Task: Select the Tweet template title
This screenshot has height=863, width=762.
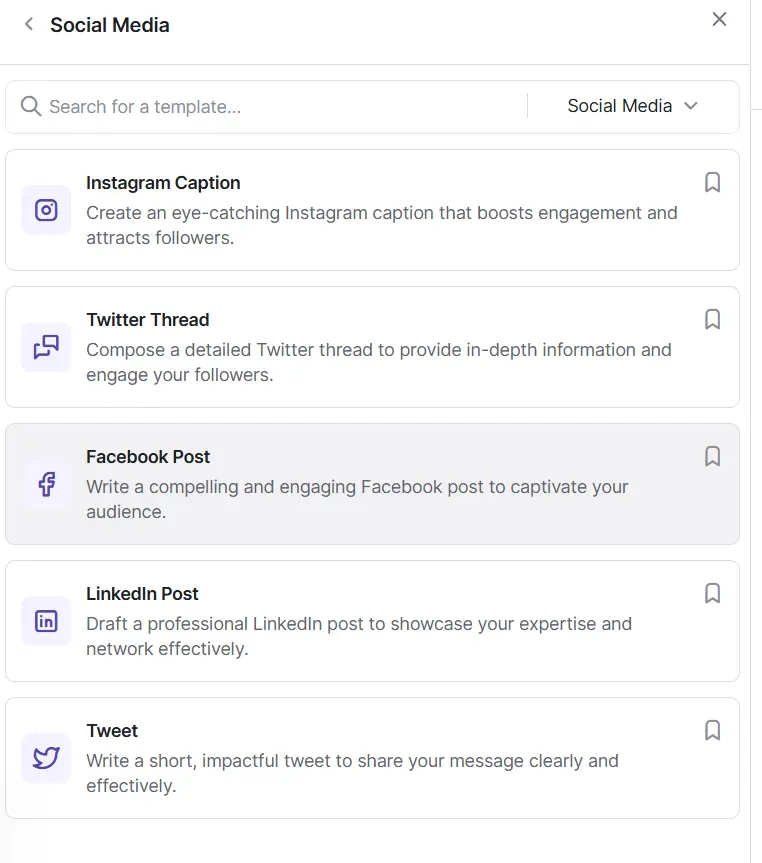Action: (112, 731)
